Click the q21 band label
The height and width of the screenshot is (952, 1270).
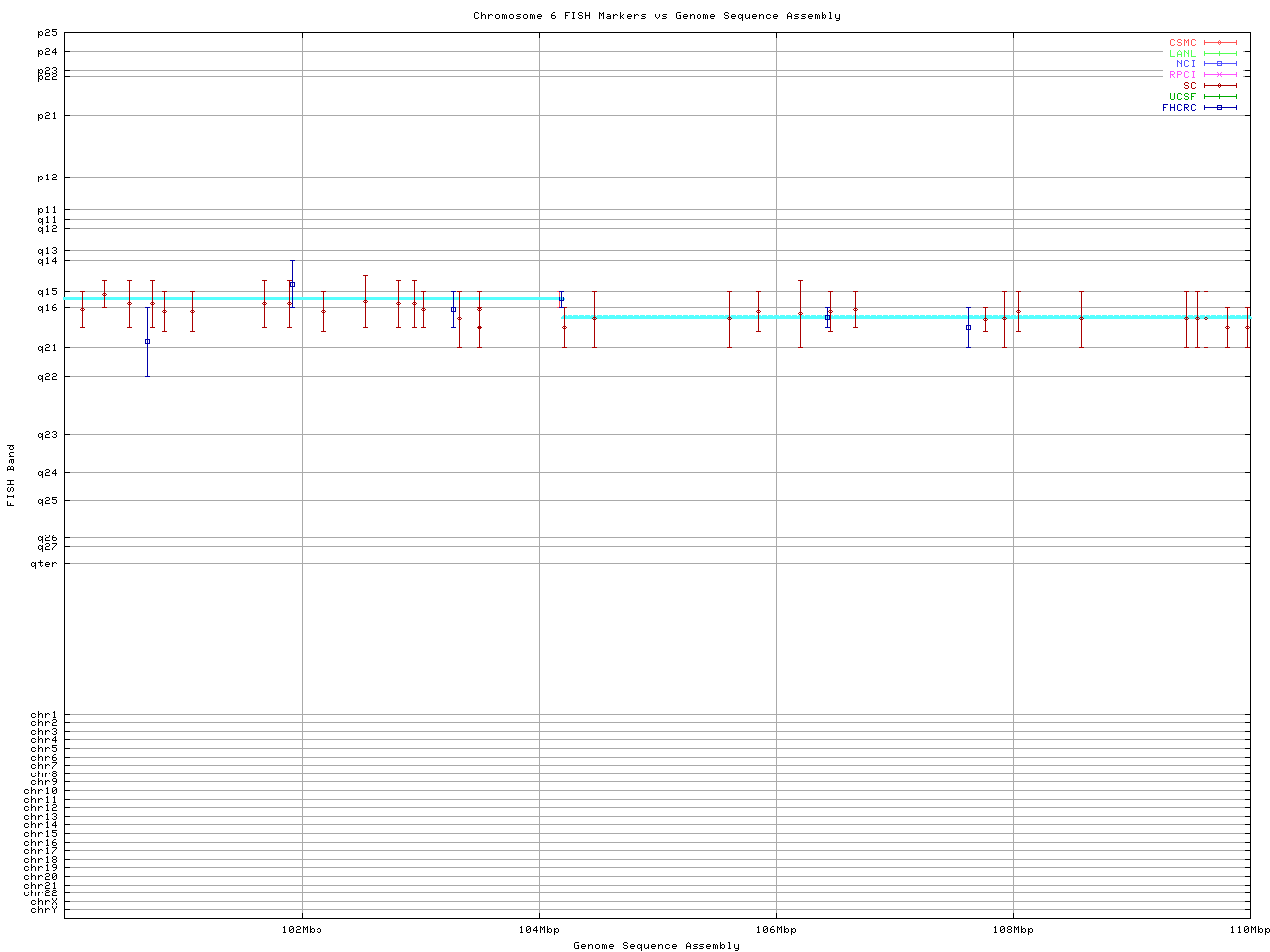pyautogui.click(x=47, y=348)
